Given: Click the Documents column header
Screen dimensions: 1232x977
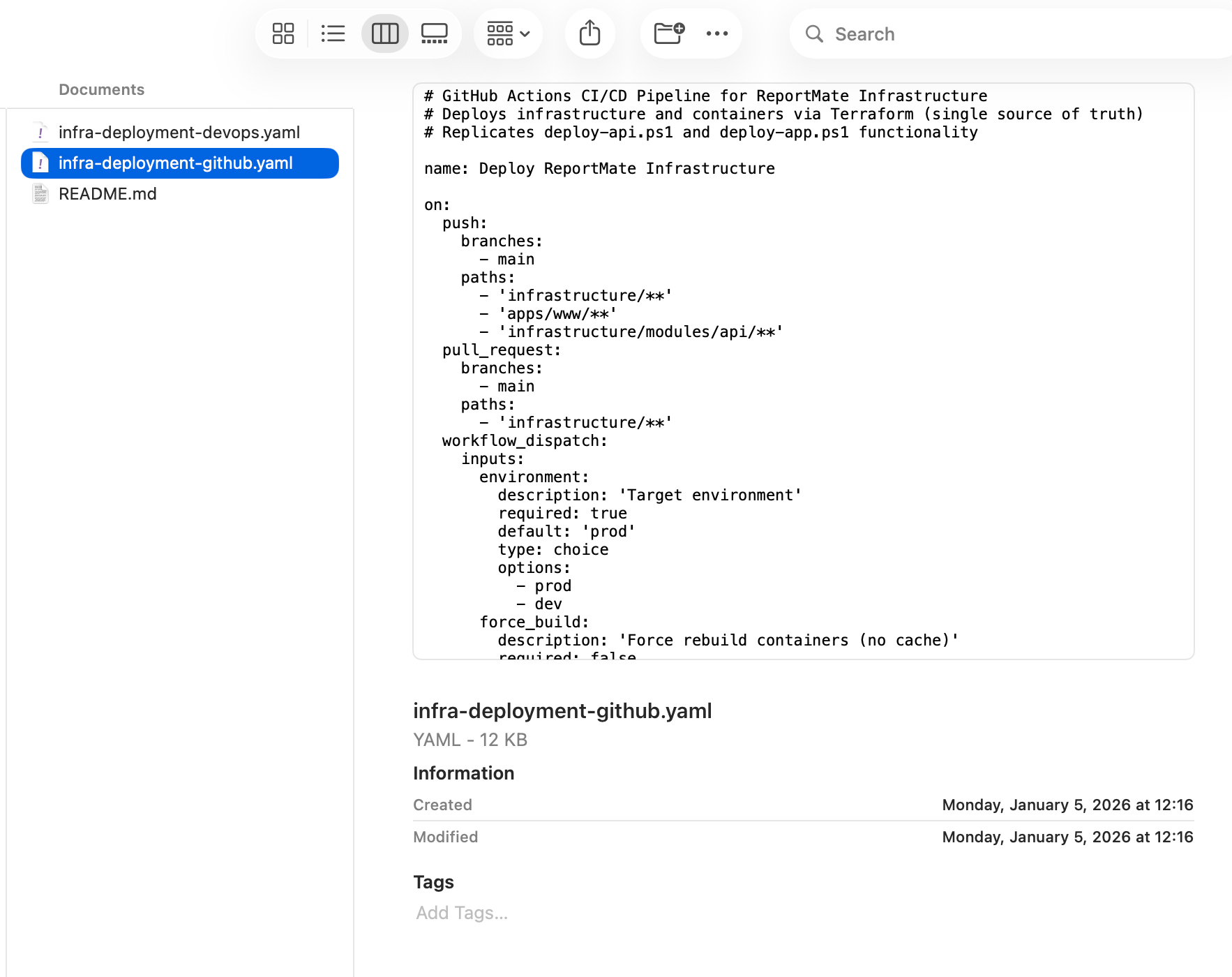Looking at the screenshot, I should coord(102,90).
